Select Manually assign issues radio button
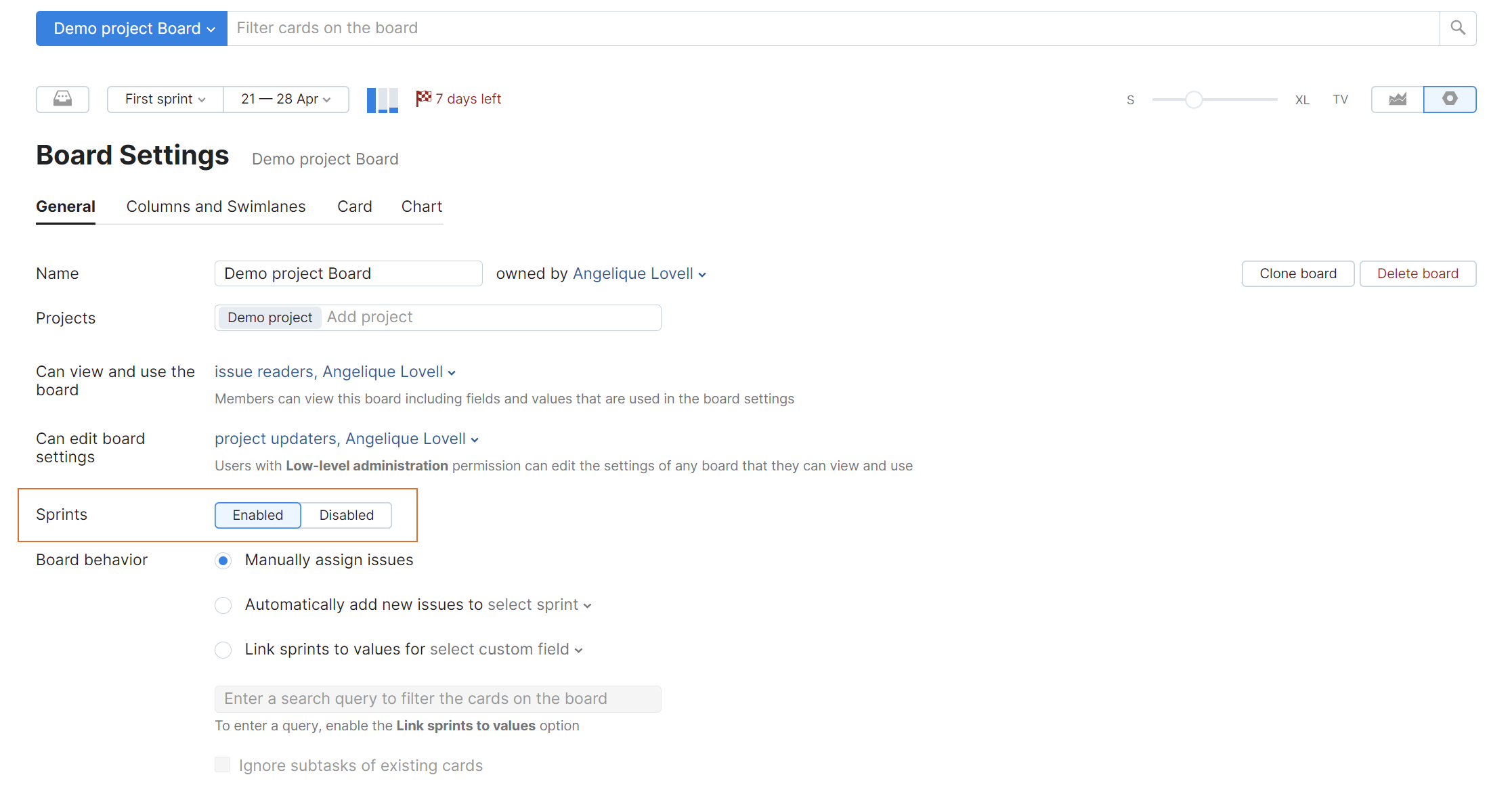This screenshot has width=1512, height=798. click(223, 560)
